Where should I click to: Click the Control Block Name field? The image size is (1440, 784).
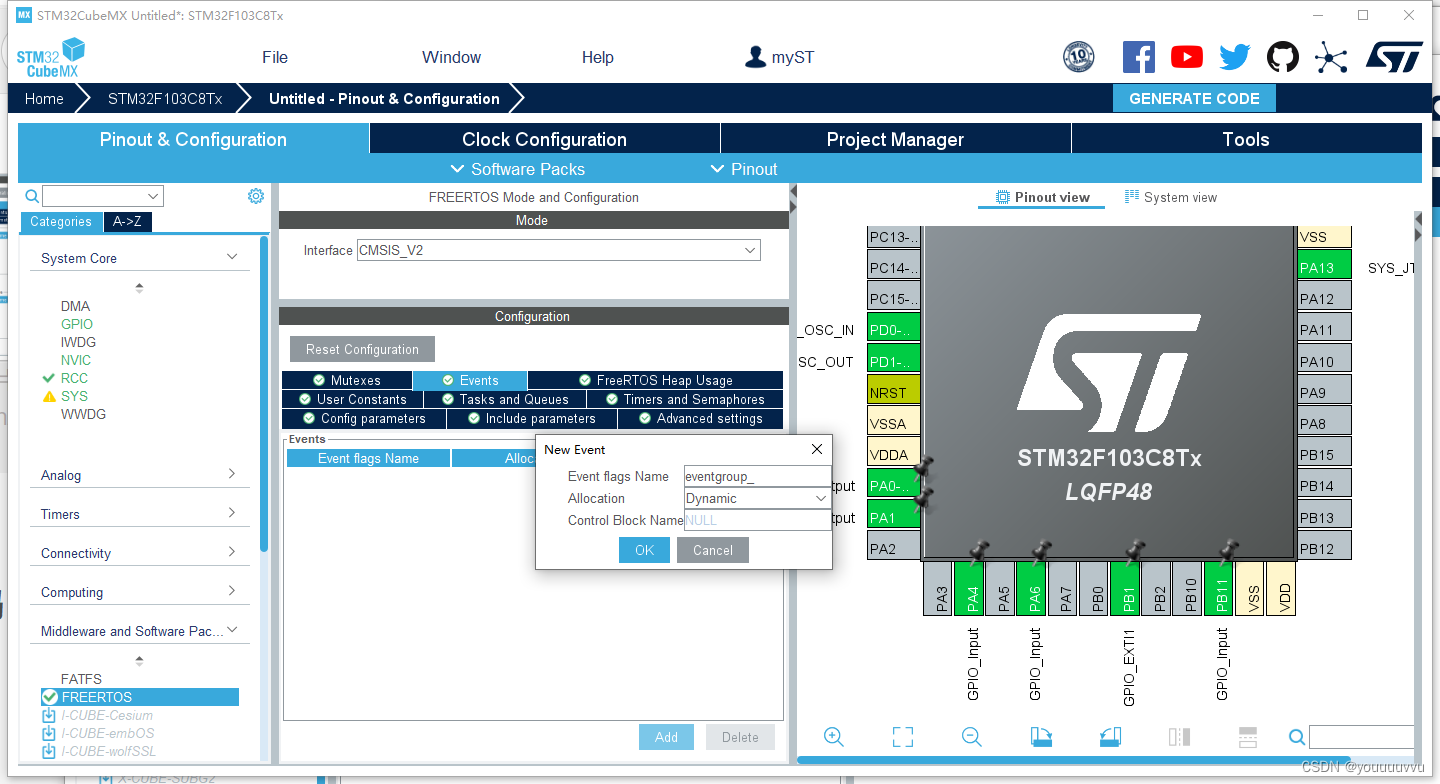(757, 520)
